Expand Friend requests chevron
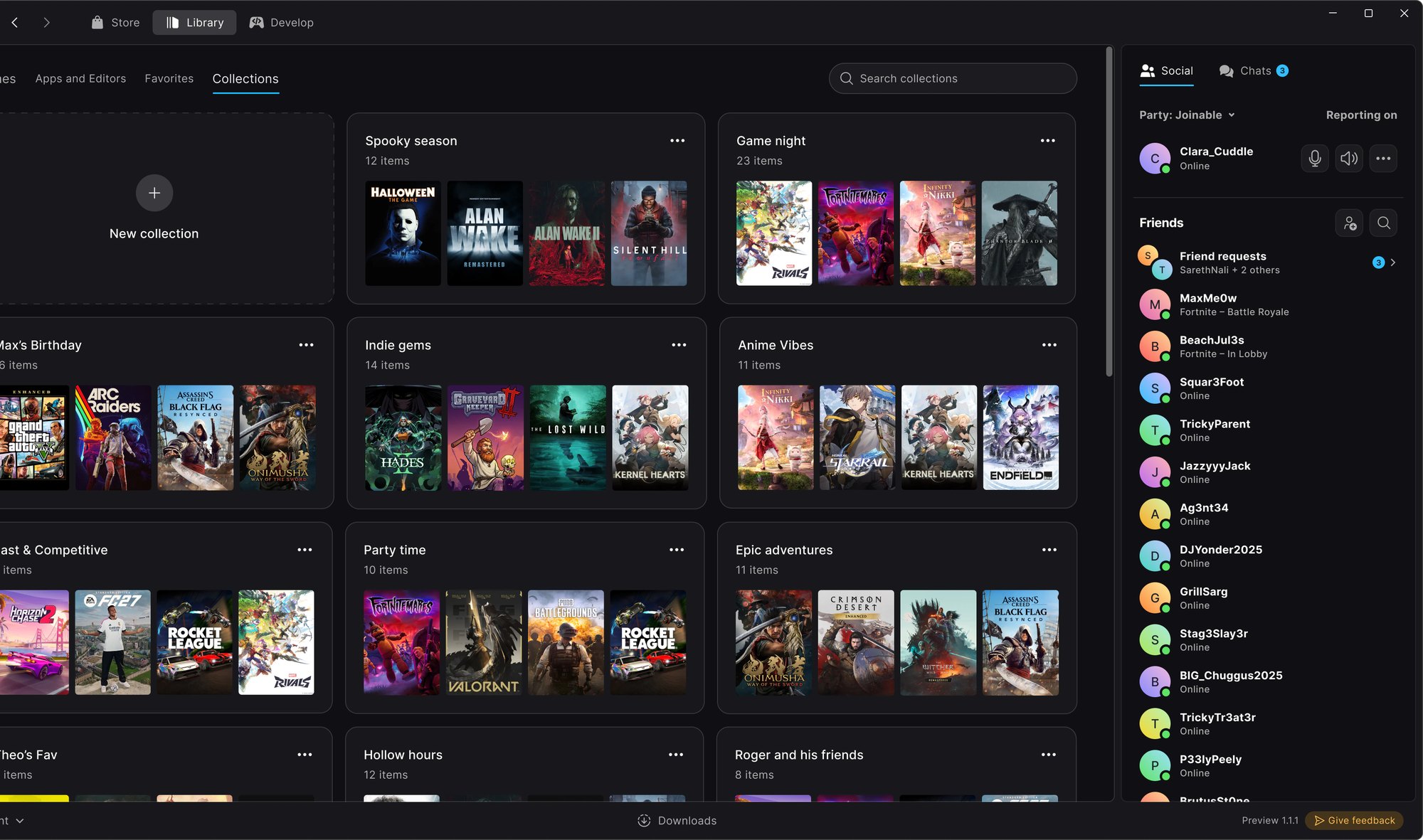Screen dimensions: 1423x840 [1393, 262]
